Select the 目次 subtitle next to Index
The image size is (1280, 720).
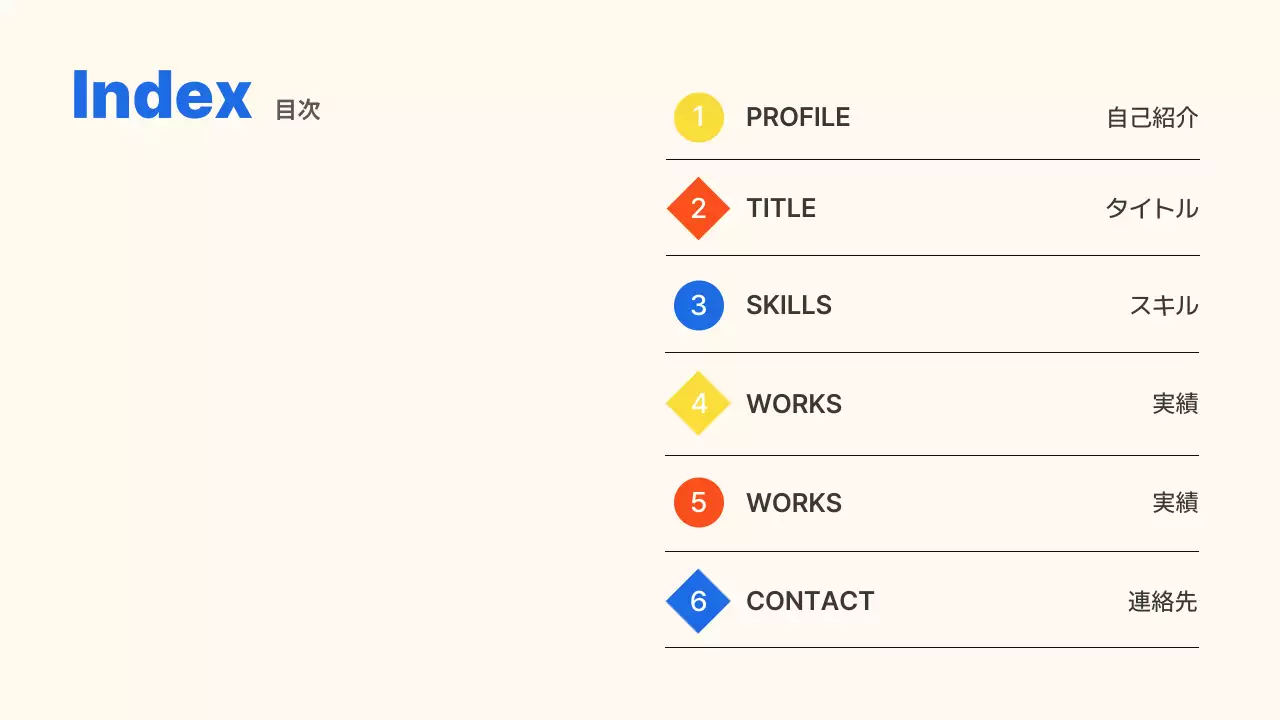click(x=298, y=110)
